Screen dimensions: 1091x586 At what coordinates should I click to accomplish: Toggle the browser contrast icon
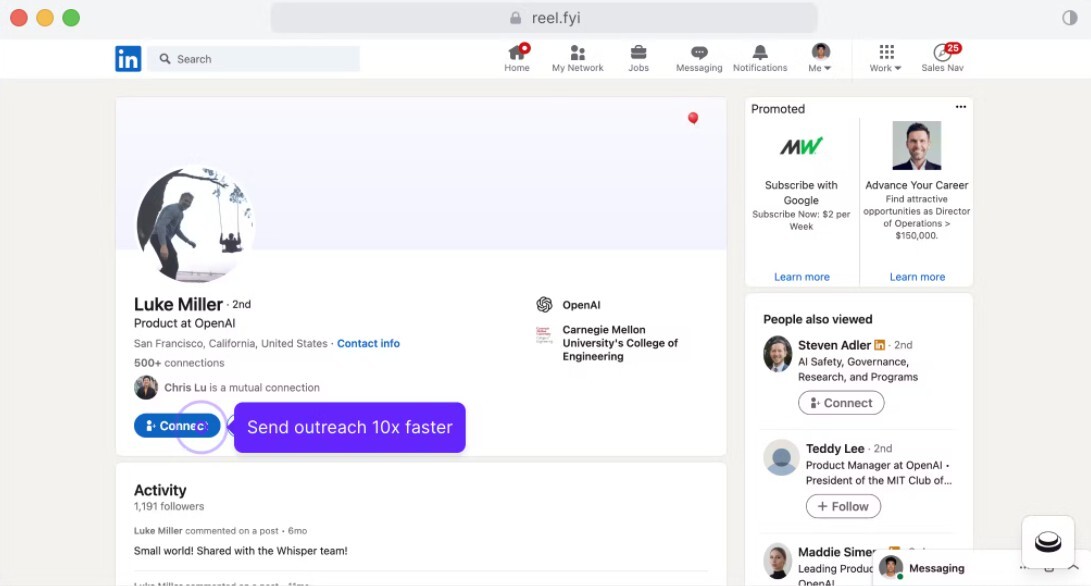click(x=1069, y=18)
